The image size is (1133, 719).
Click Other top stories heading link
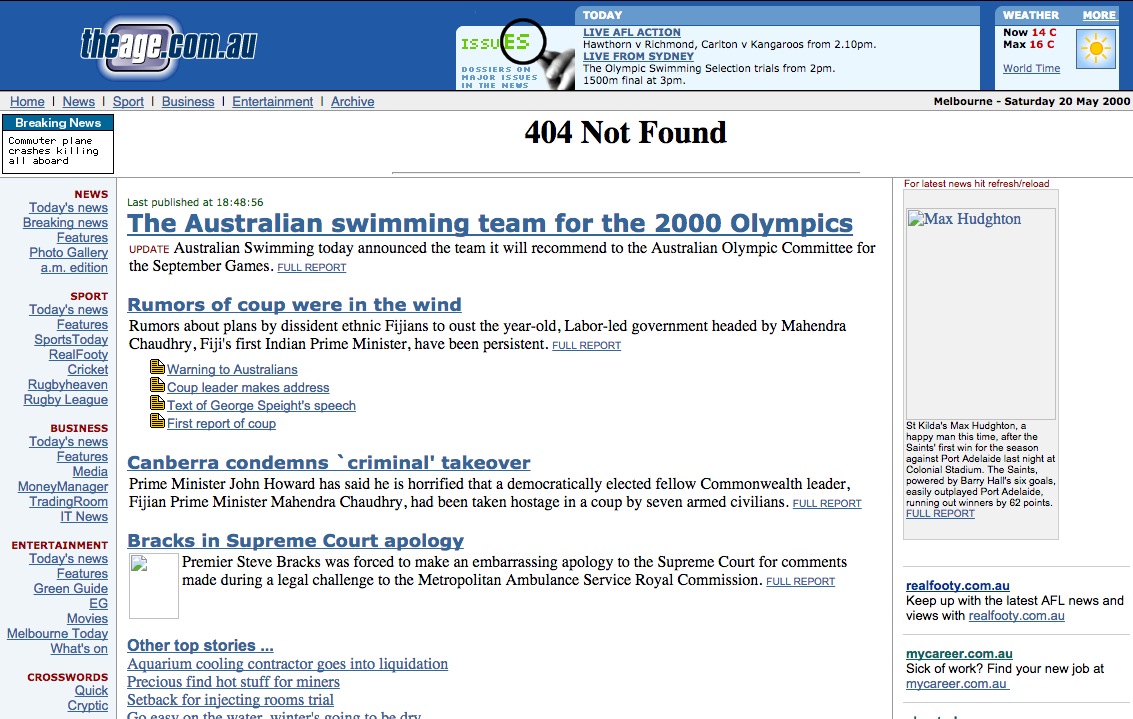click(x=200, y=645)
